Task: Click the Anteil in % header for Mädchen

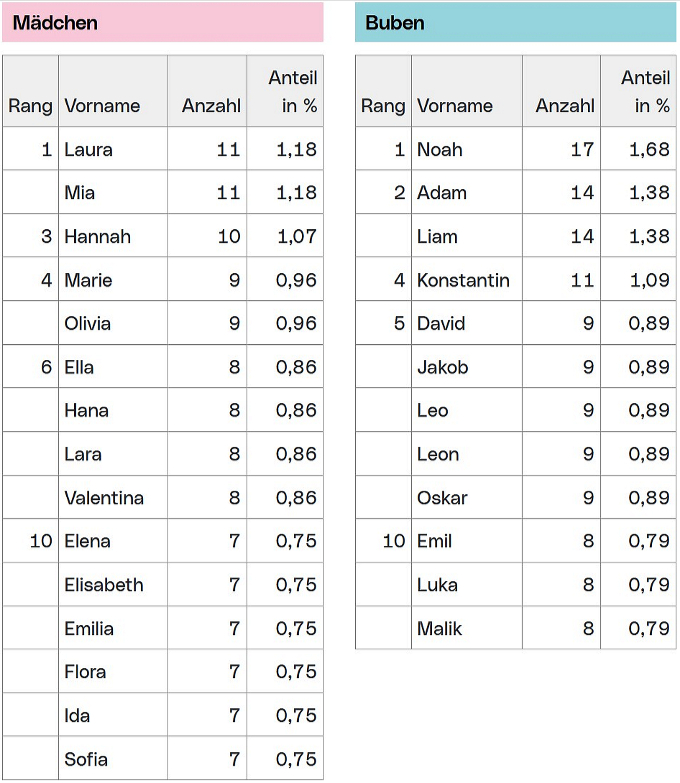Action: 292,92
